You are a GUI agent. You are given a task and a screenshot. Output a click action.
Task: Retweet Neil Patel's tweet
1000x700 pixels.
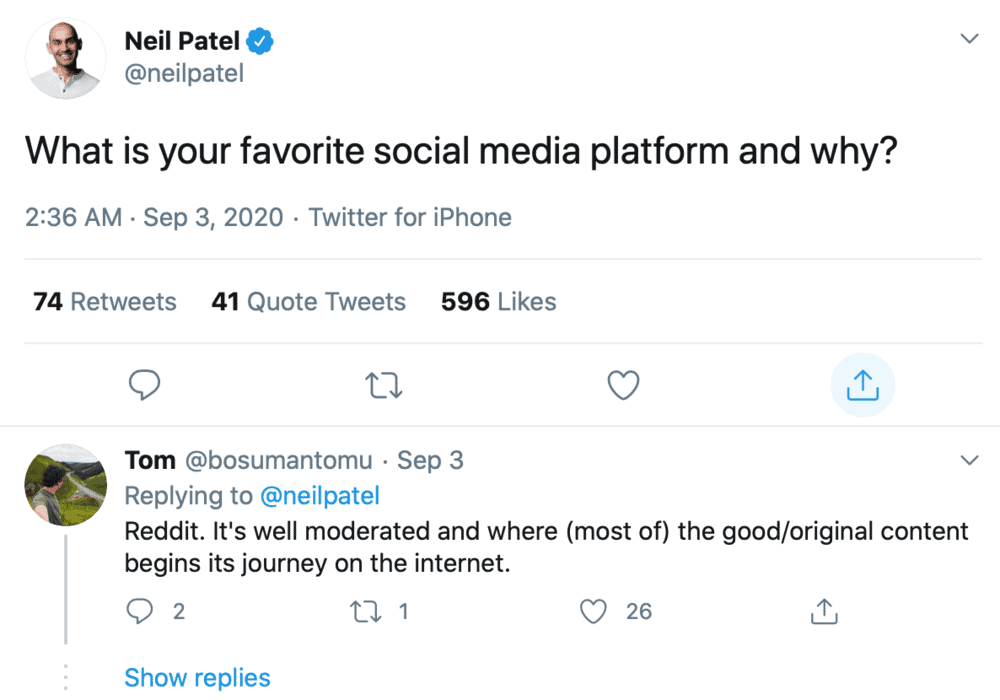pyautogui.click(x=383, y=385)
